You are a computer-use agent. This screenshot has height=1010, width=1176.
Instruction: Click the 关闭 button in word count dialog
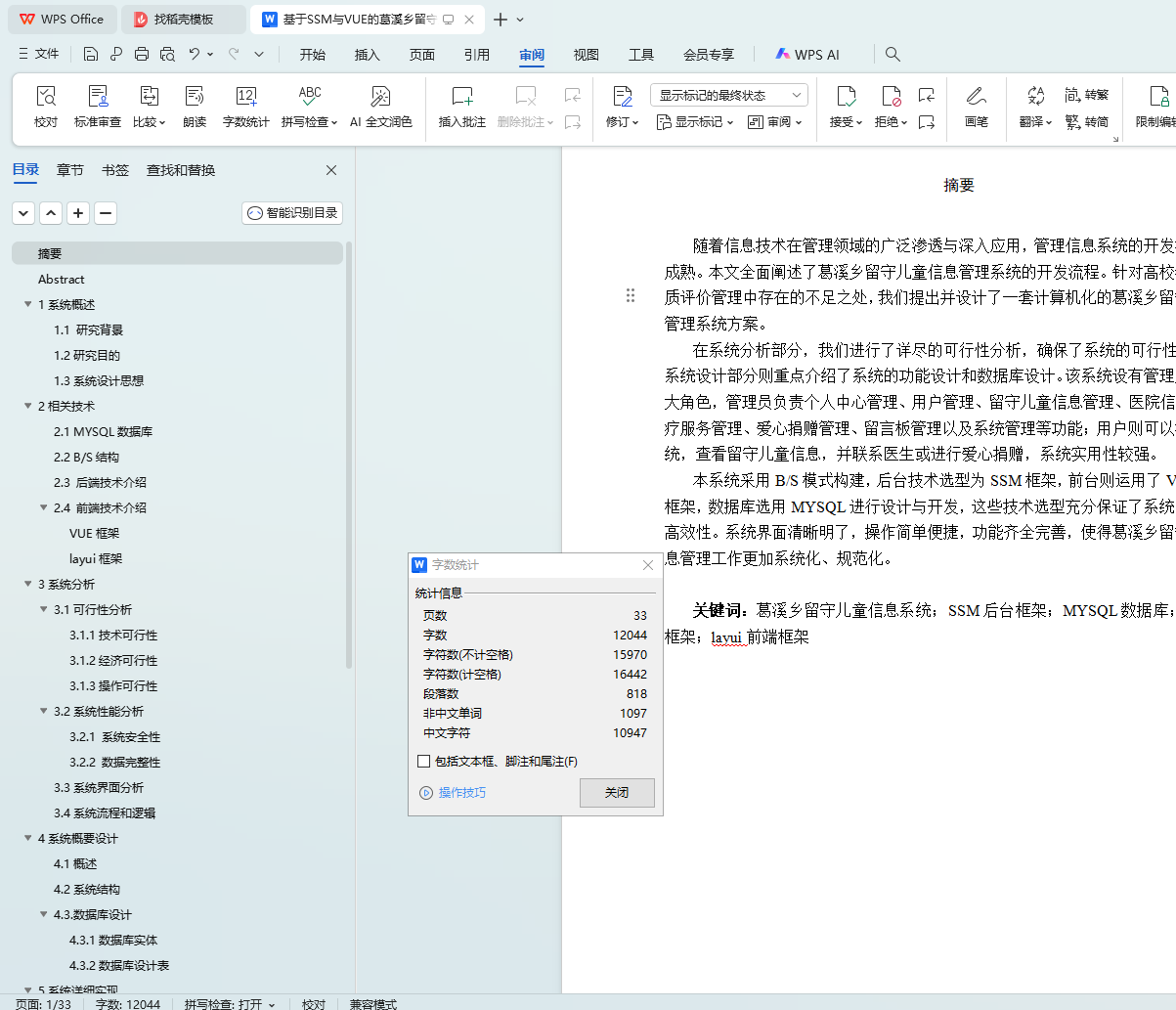pyautogui.click(x=617, y=793)
